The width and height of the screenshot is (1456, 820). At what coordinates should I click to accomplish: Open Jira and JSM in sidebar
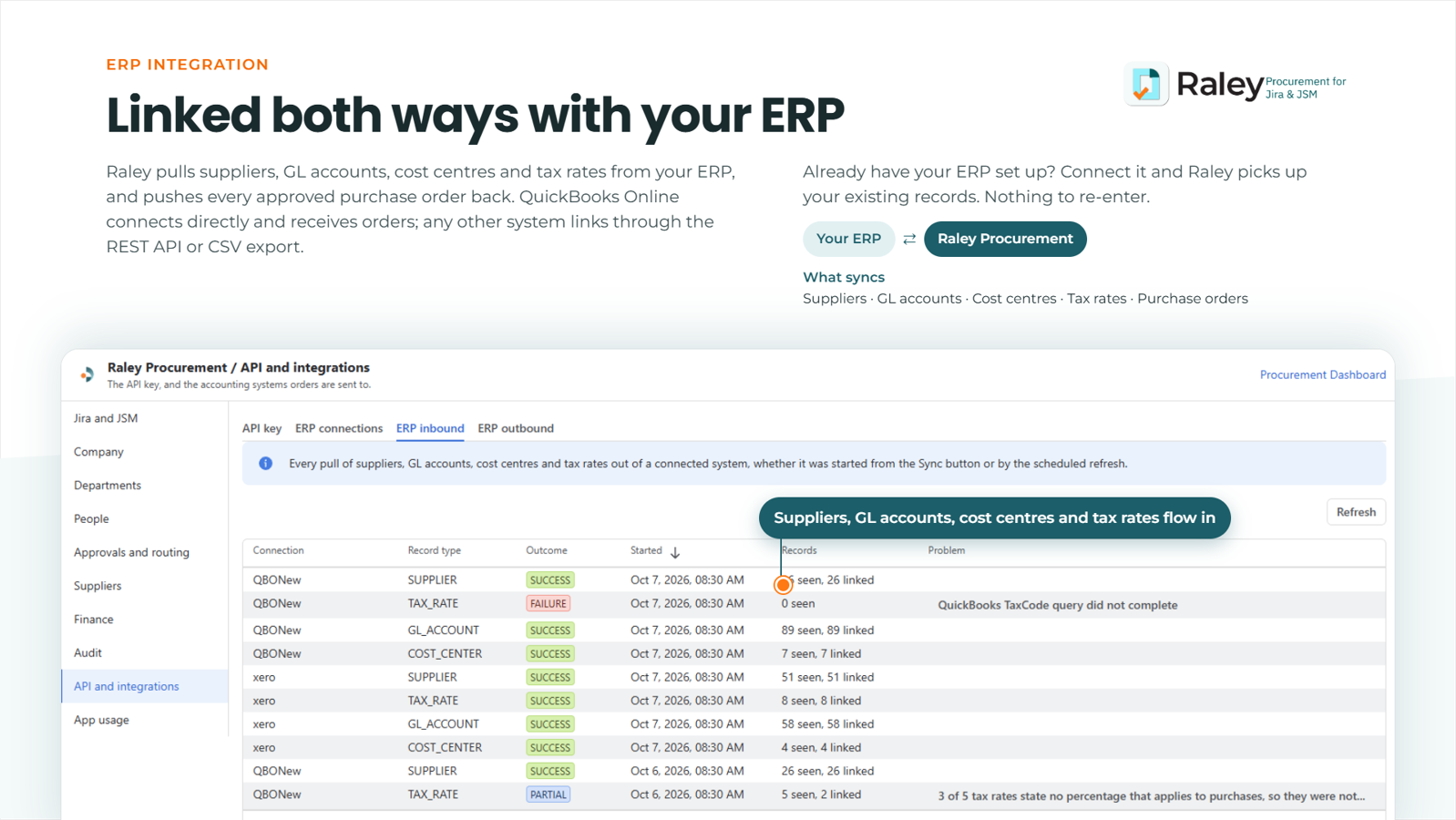coord(106,418)
